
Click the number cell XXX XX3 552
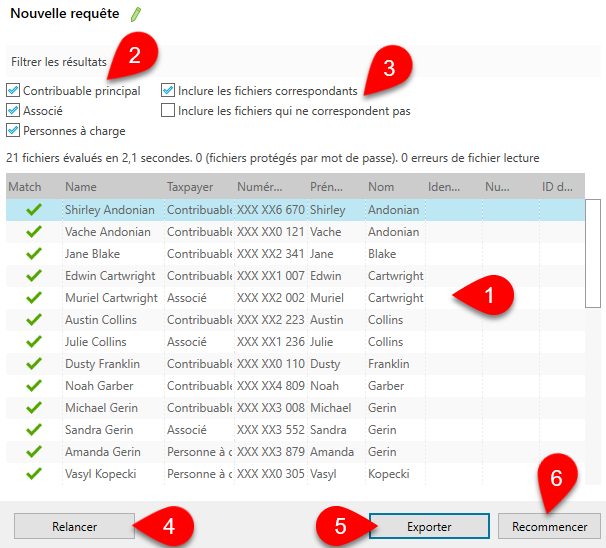click(271, 430)
